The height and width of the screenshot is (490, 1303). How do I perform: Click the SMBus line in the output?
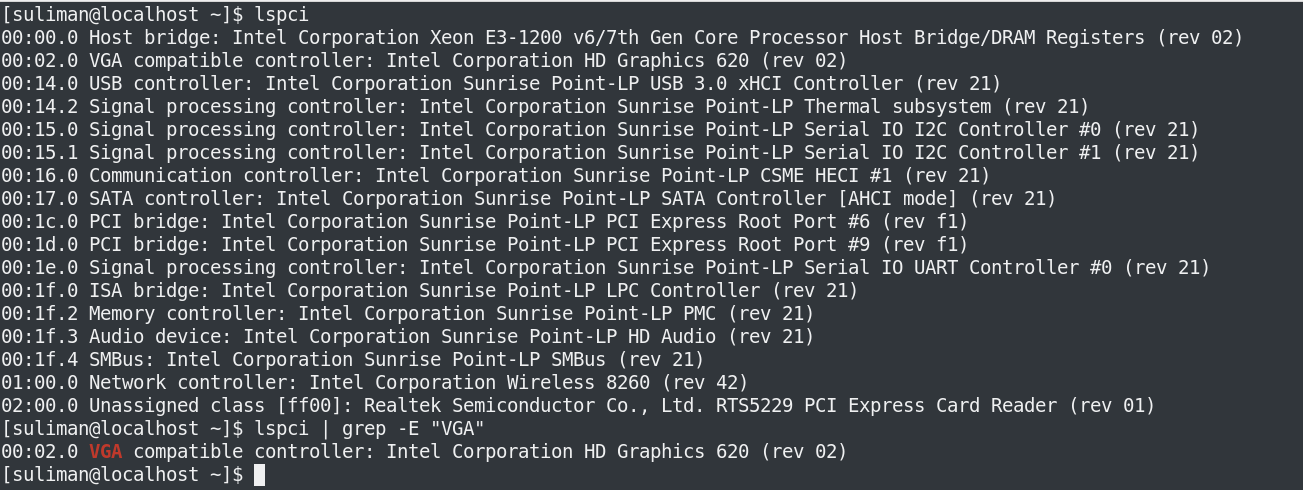(x=352, y=359)
